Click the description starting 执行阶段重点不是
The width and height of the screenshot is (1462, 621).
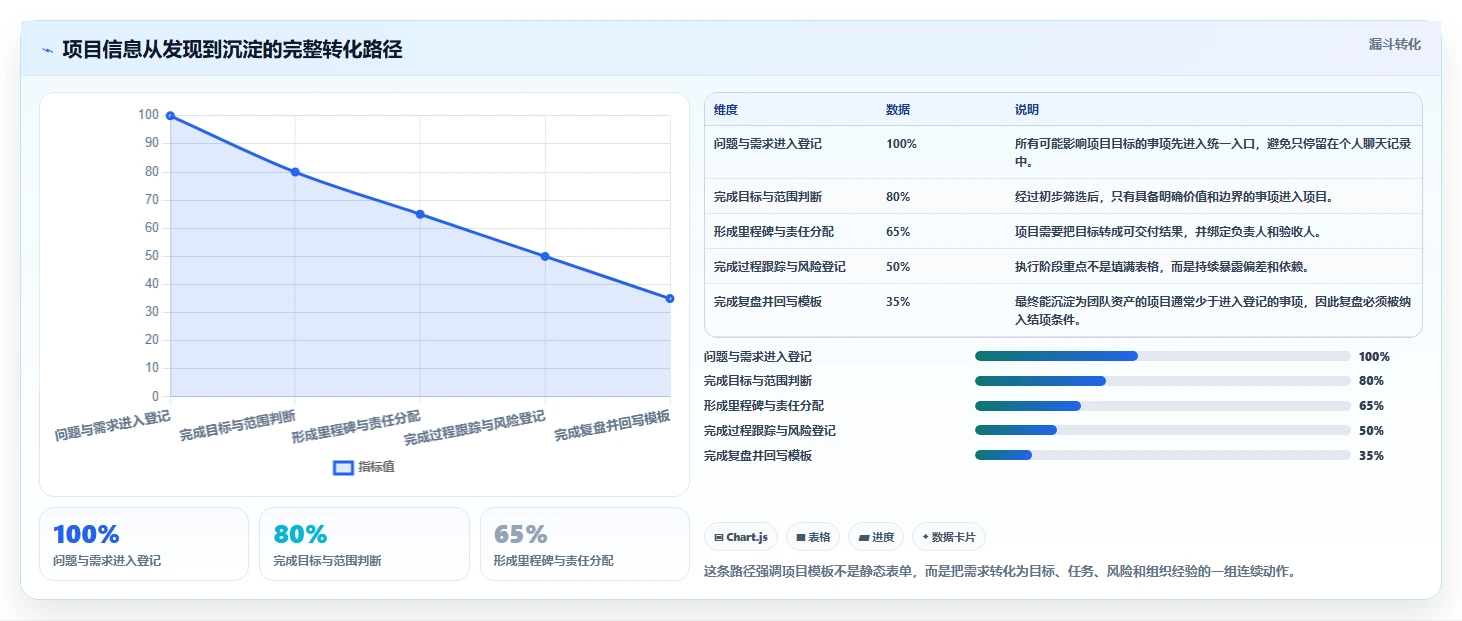pos(1162,267)
